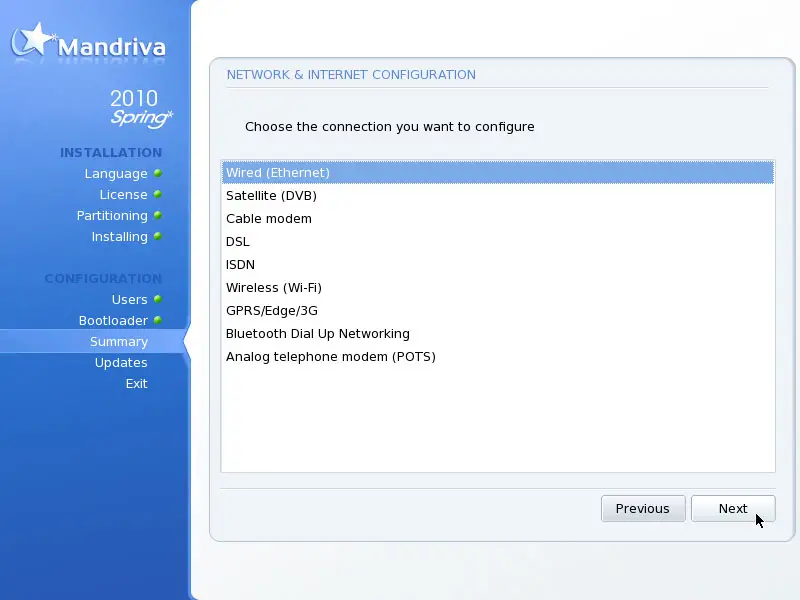Choose Analog telephone modem (POTS)
Screen dimensions: 800x600
coord(498,356)
